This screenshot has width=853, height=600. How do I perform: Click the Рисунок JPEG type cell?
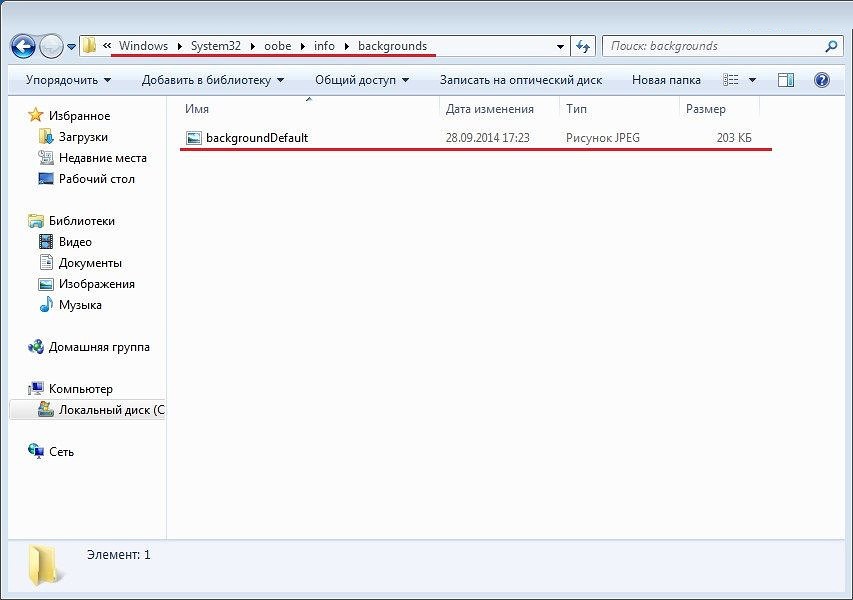[602, 138]
